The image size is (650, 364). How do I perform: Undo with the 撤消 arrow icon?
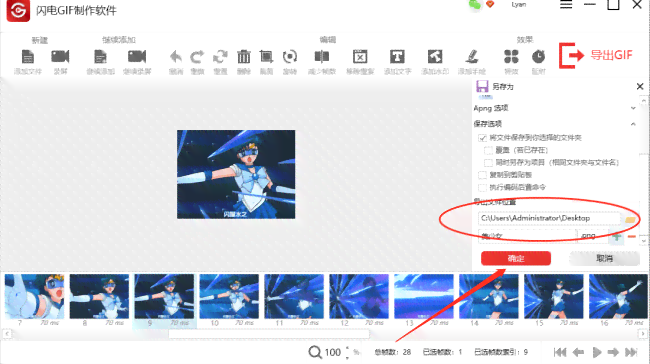(176, 56)
